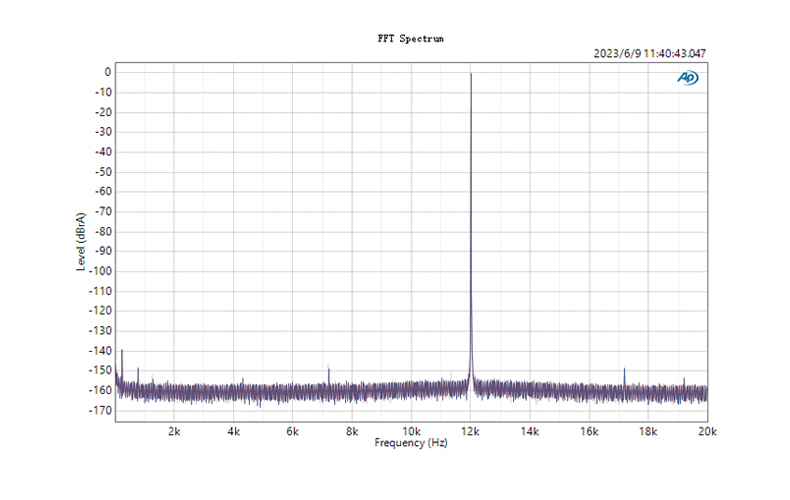Click the tip of the 12k peak
The image size is (790, 500).
point(471,74)
